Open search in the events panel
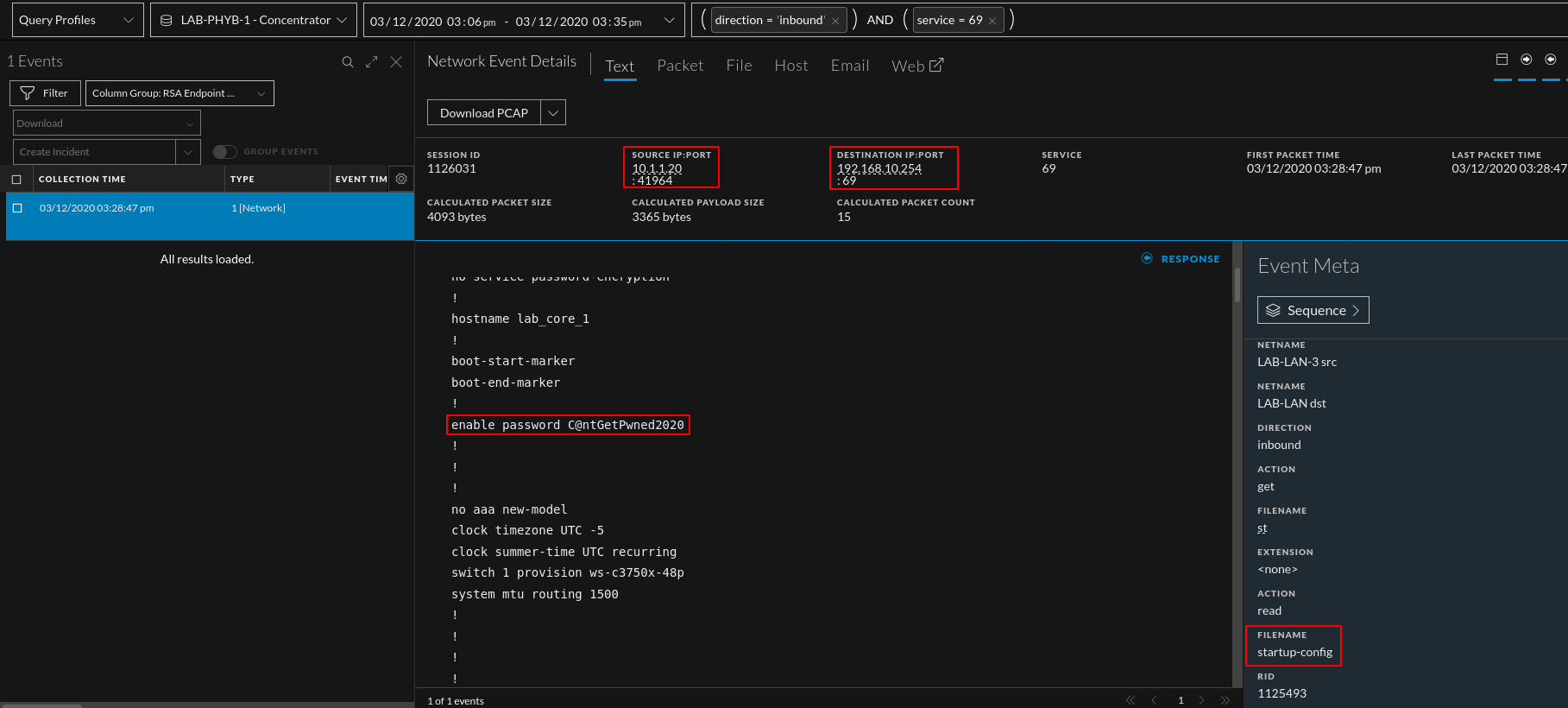Screen dimensions: 1568x708 347,62
